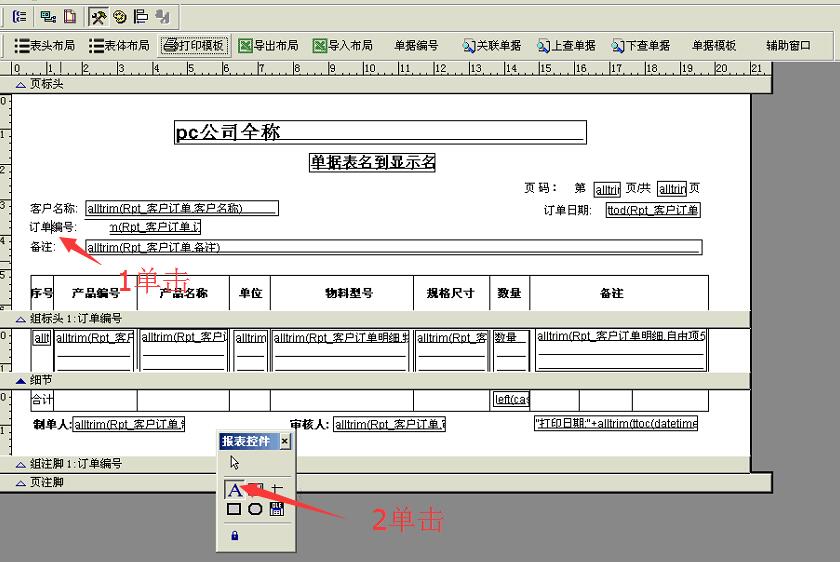Select the OLE Picture bound control tool
This screenshot has width=840, height=562.
277,509
